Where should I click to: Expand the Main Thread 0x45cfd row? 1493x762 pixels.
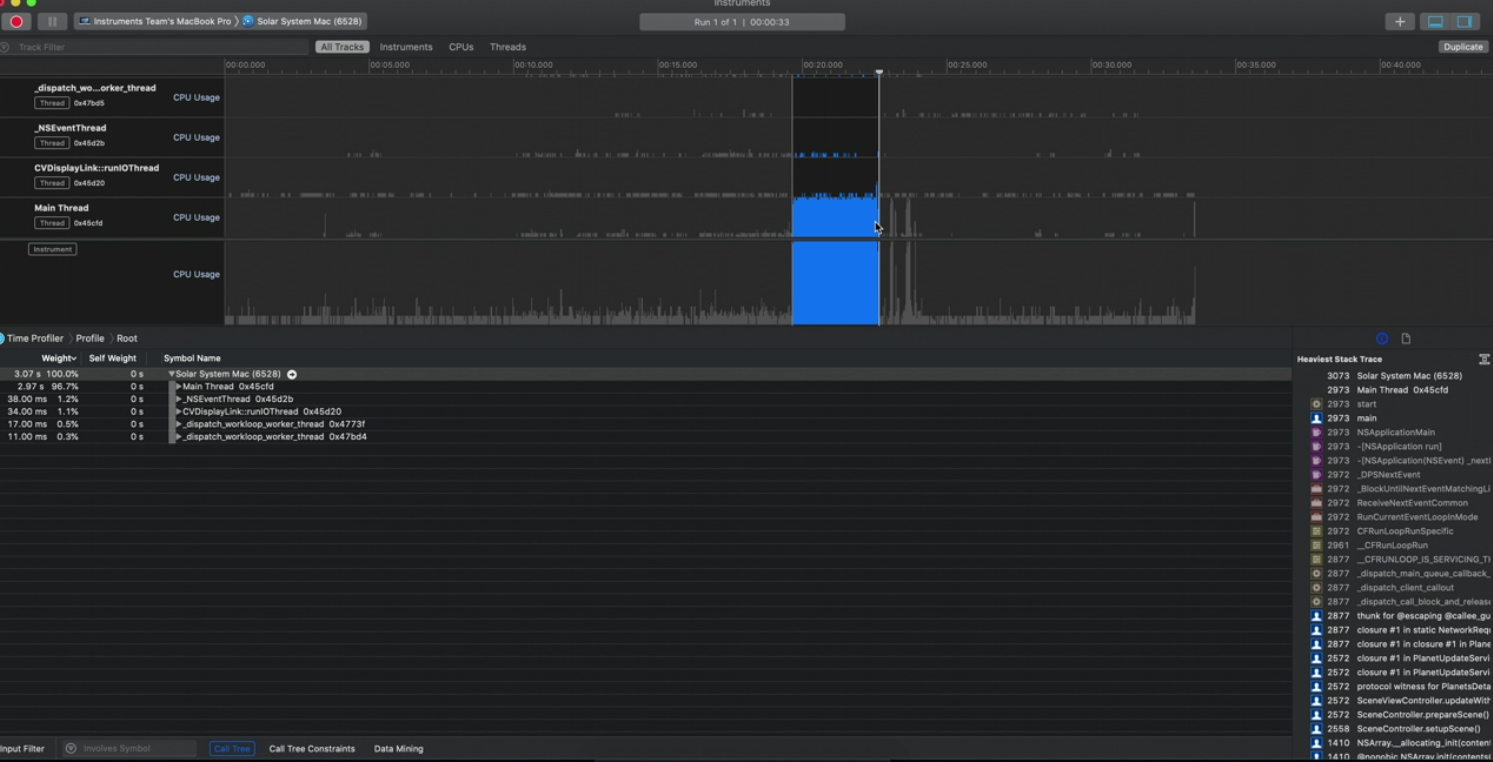tap(179, 387)
